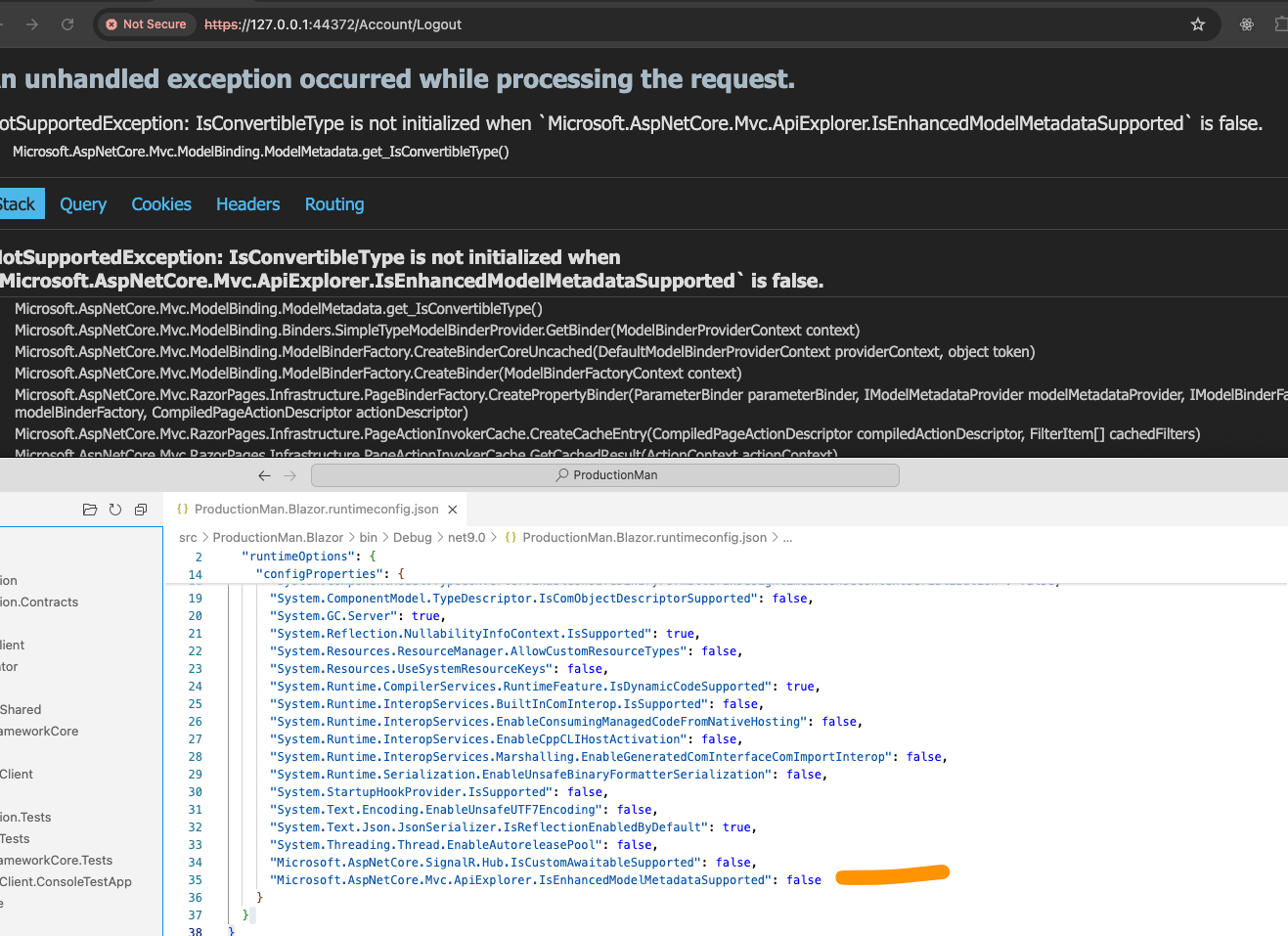Collapse all folders in explorer
The height and width of the screenshot is (936, 1288).
point(141,510)
